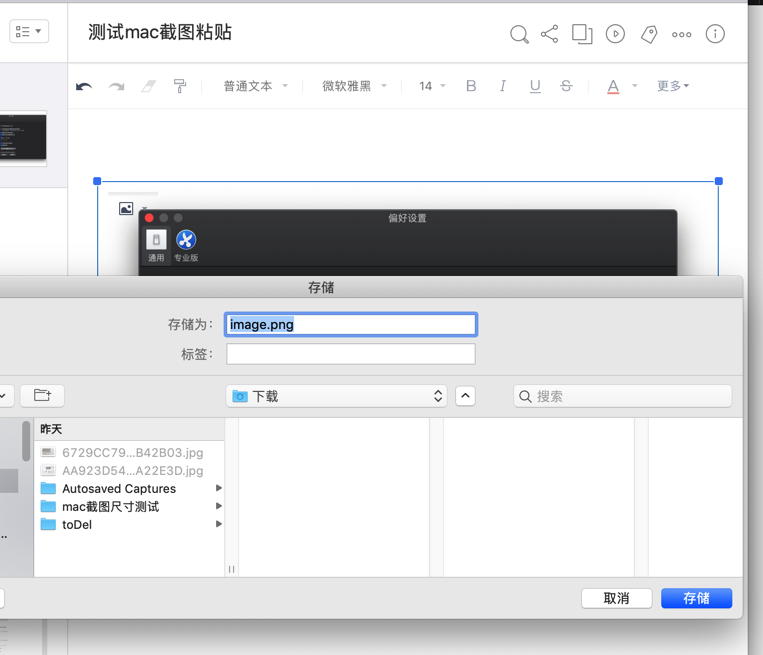Create a new folder in save dialog

42,395
